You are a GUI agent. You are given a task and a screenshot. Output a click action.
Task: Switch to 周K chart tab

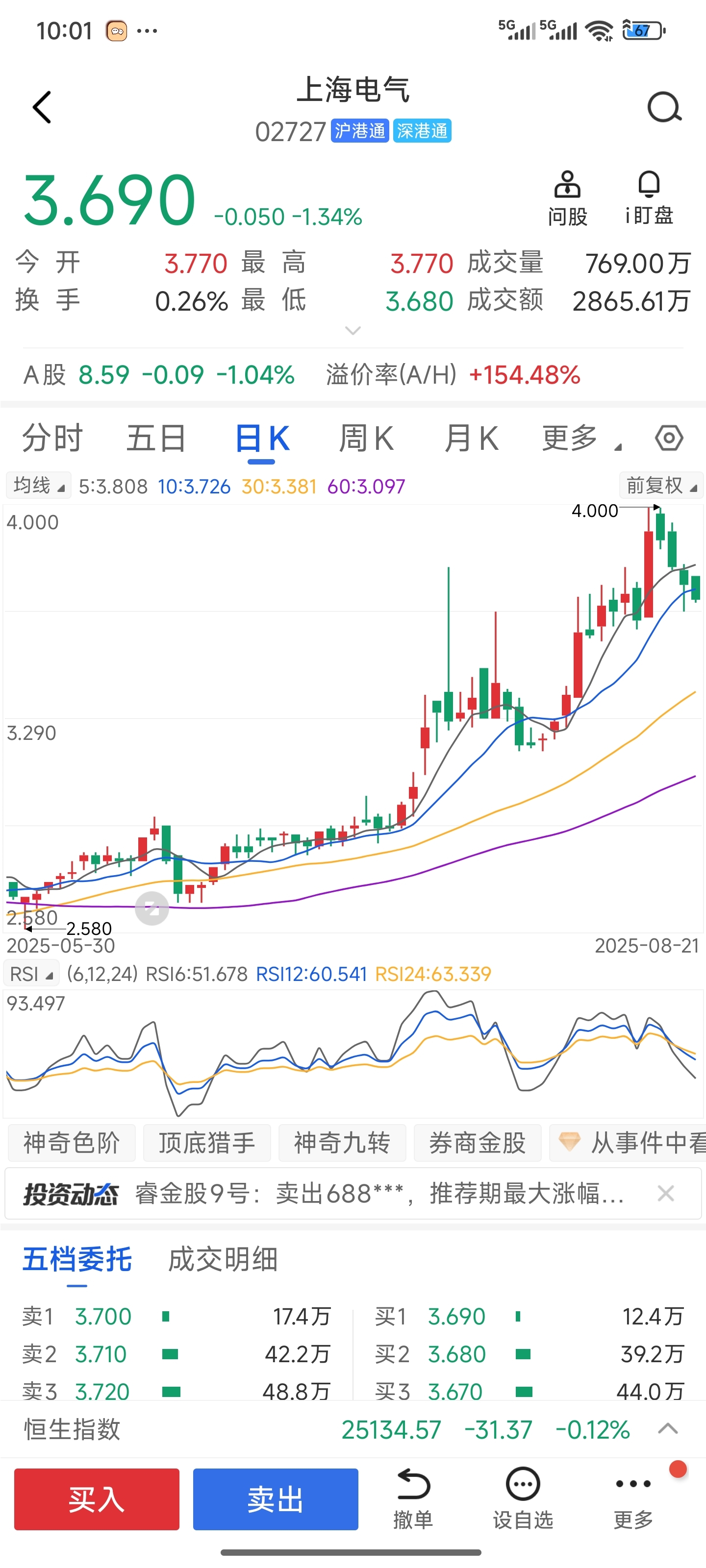(x=366, y=438)
